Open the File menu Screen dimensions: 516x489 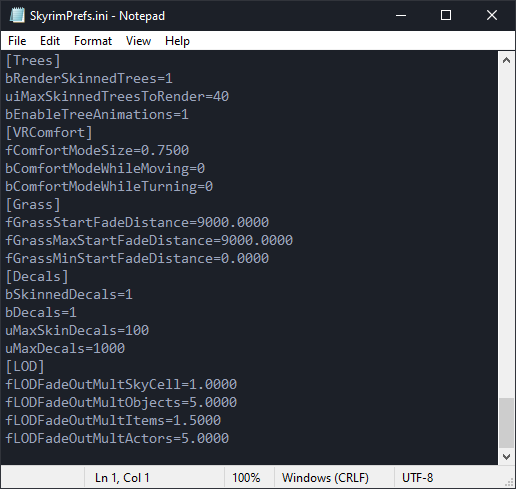tap(17, 41)
